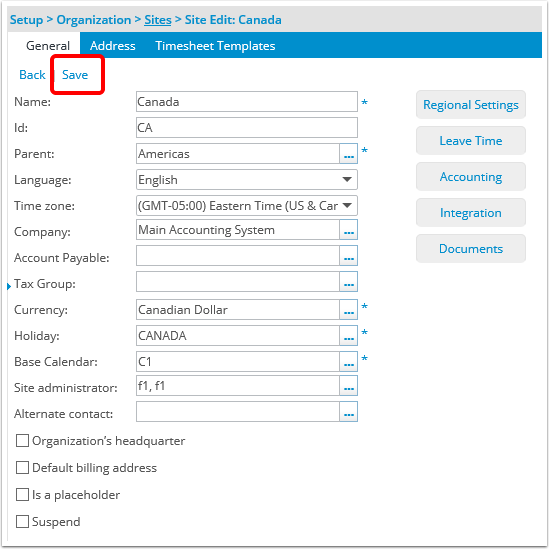Screen dimensions: 549x549
Task: Open the Regional Settings button
Action: pos(471,105)
